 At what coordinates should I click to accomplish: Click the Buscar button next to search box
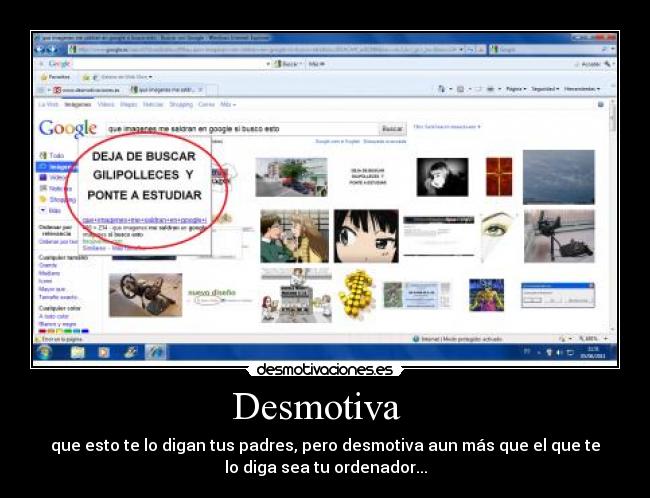click(x=392, y=129)
